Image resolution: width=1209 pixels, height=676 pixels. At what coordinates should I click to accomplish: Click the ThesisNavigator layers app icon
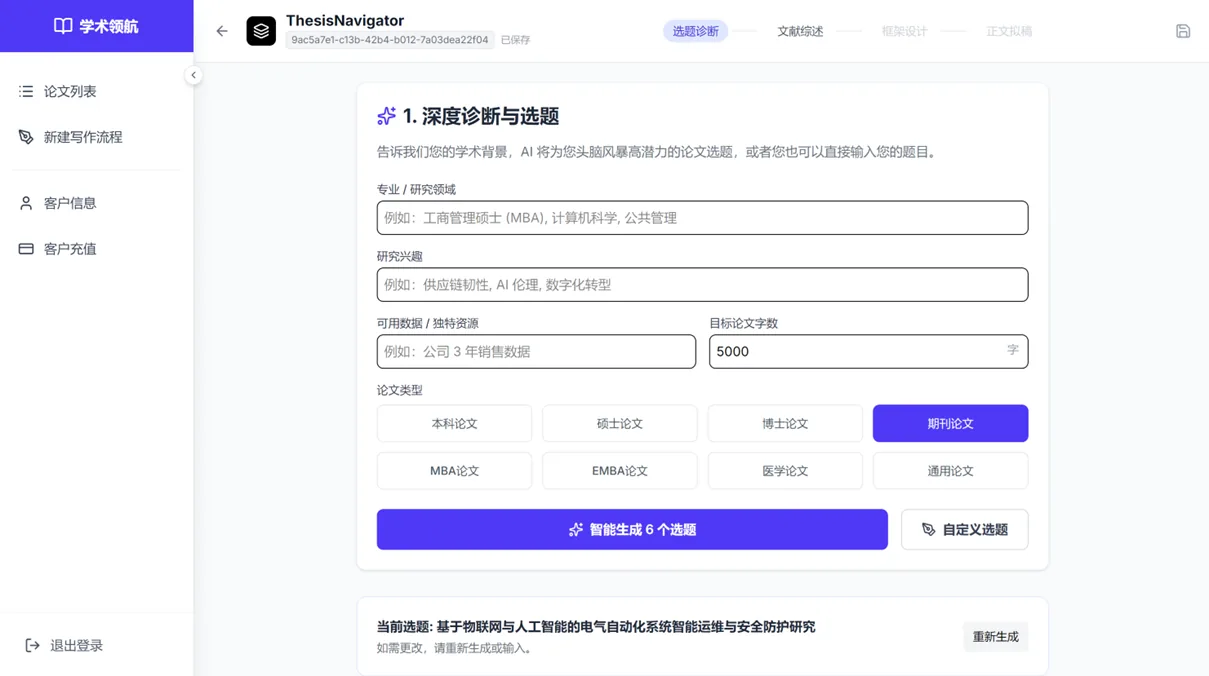tap(261, 31)
